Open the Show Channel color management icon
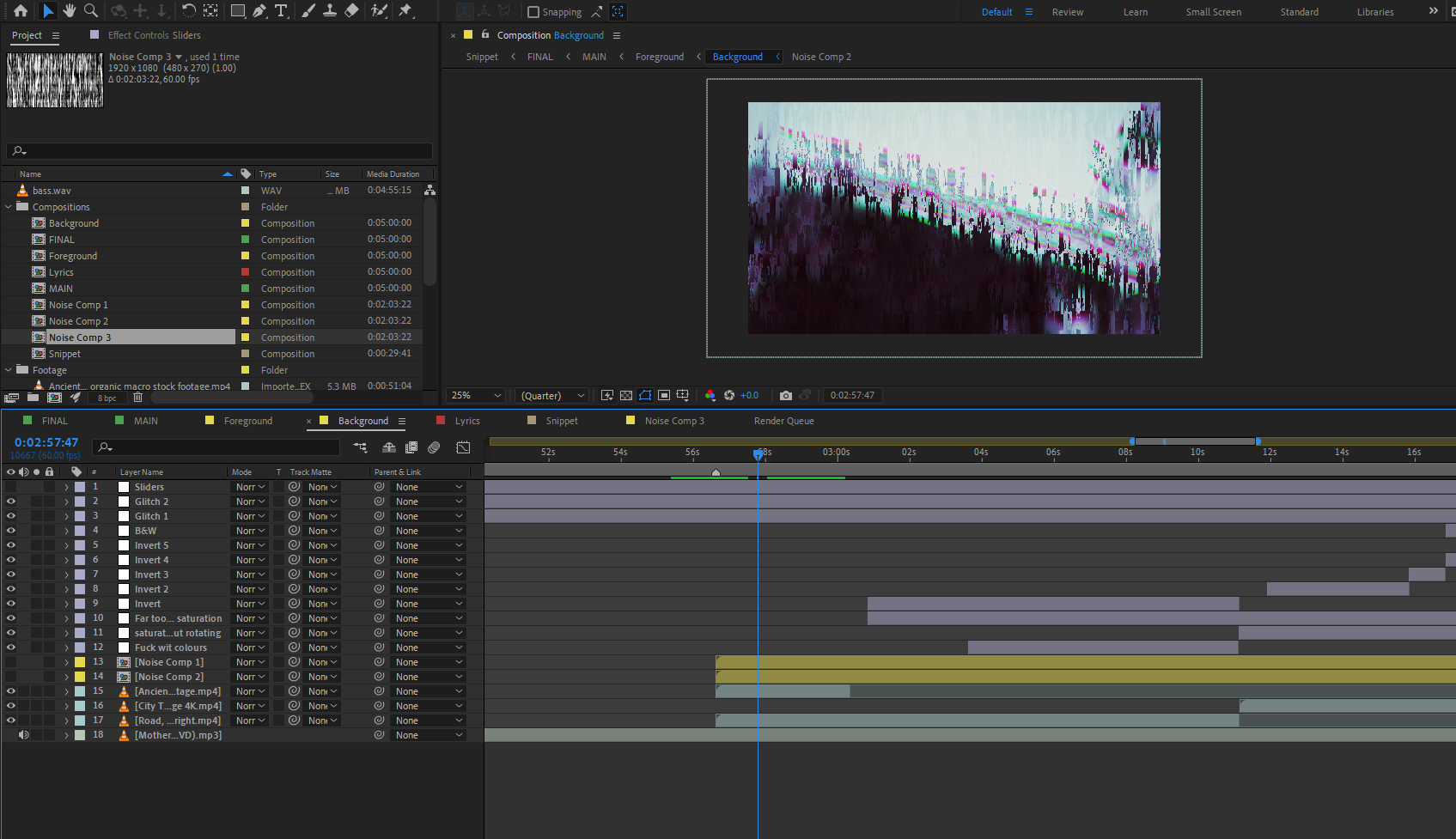Viewport: 1456px width, 839px height. click(x=710, y=395)
